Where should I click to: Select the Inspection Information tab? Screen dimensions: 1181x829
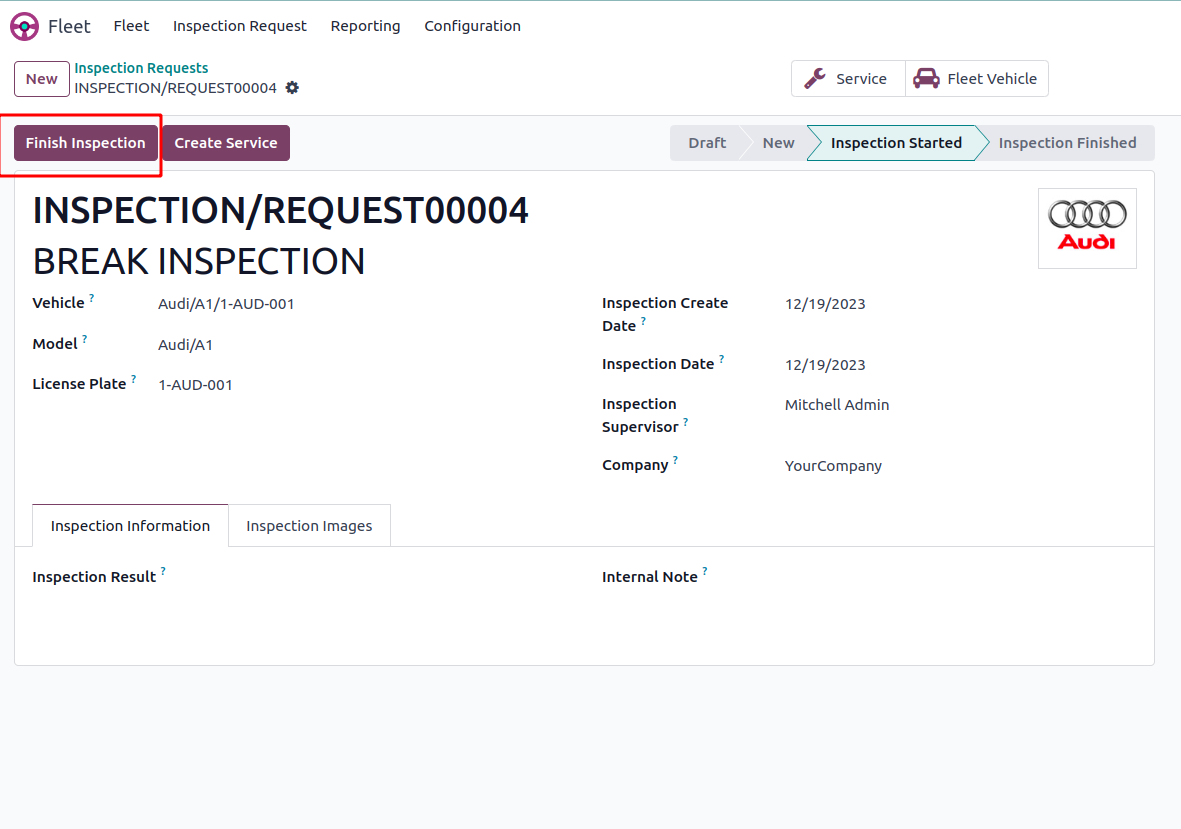coord(130,526)
